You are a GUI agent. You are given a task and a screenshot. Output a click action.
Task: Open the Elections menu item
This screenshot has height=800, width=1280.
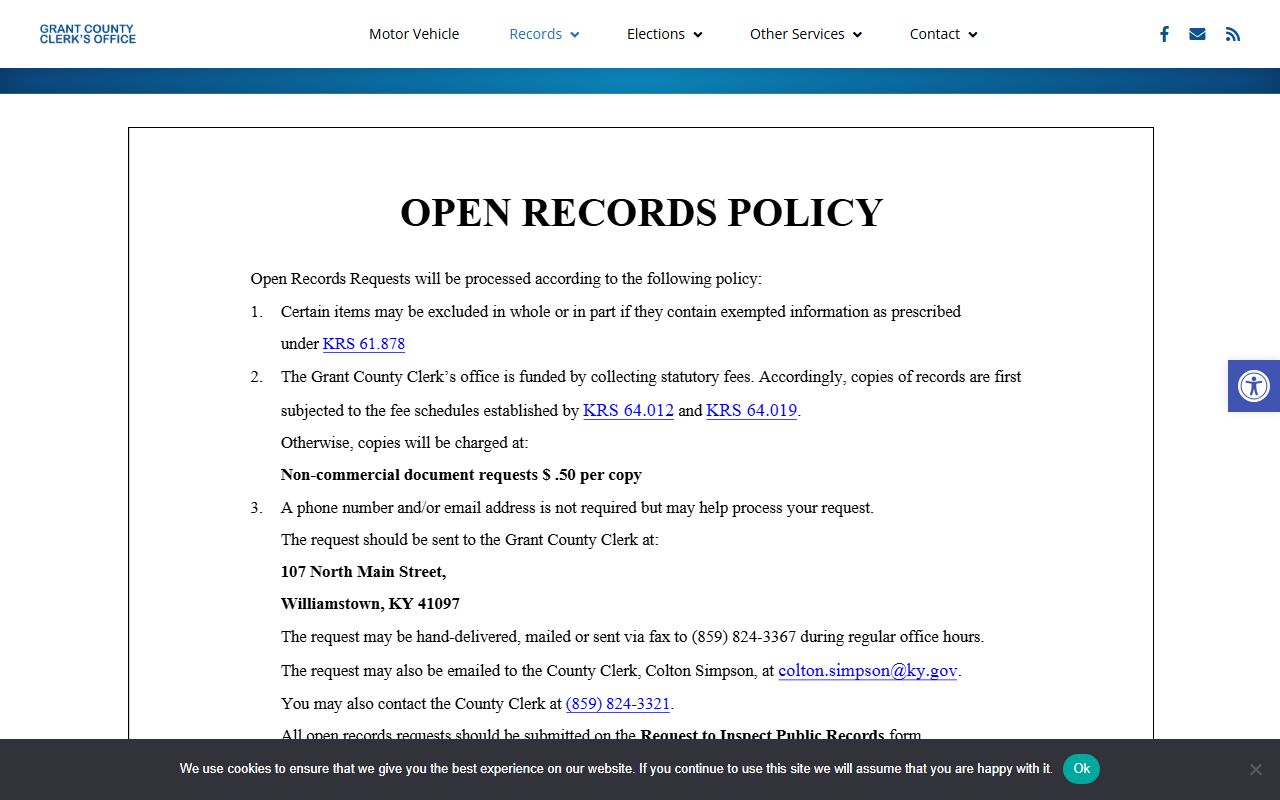point(656,34)
